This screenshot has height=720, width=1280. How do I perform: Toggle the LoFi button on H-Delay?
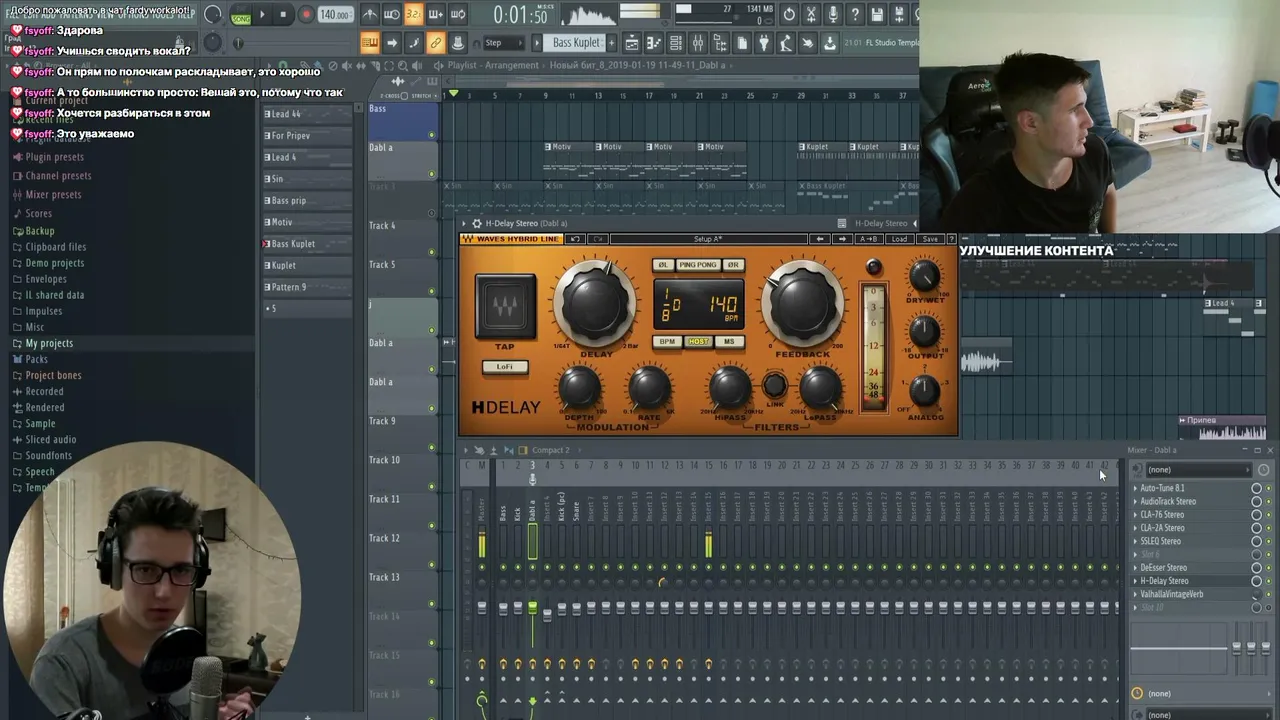coord(504,367)
